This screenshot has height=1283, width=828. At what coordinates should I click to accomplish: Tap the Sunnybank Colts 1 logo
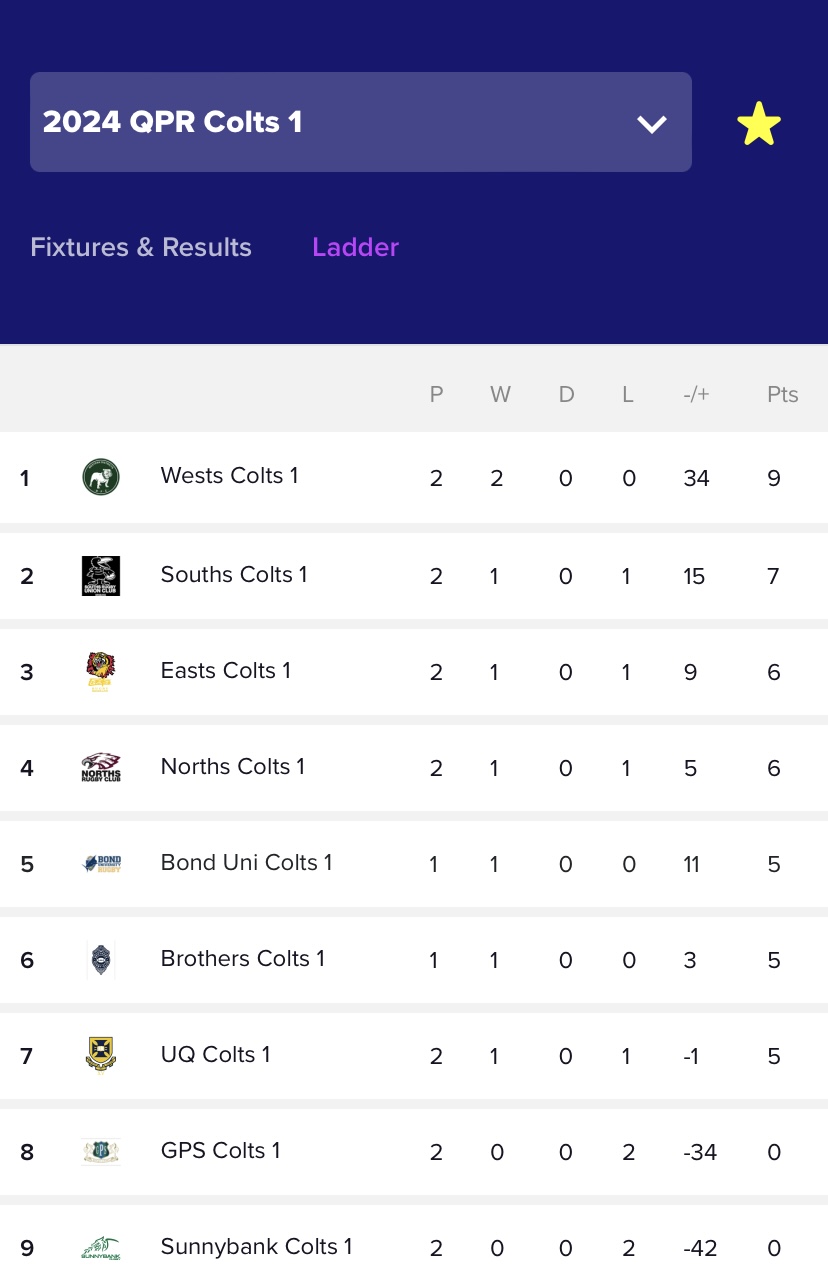click(x=101, y=1247)
